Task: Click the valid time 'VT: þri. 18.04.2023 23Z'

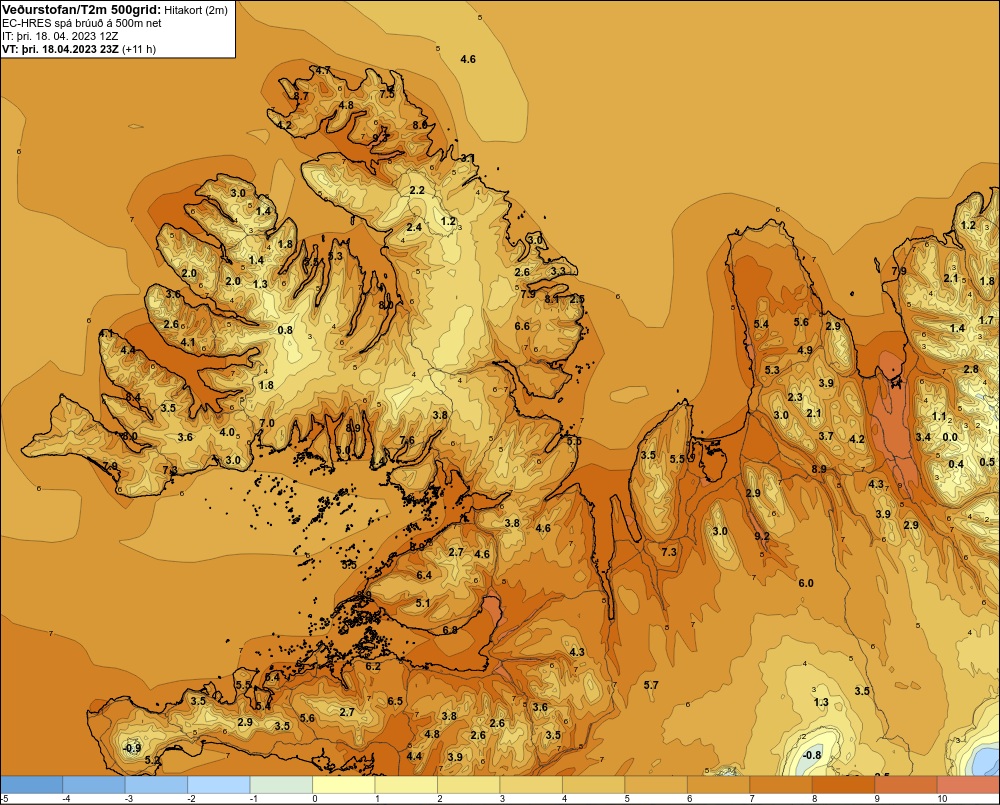Action: [x=61, y=49]
